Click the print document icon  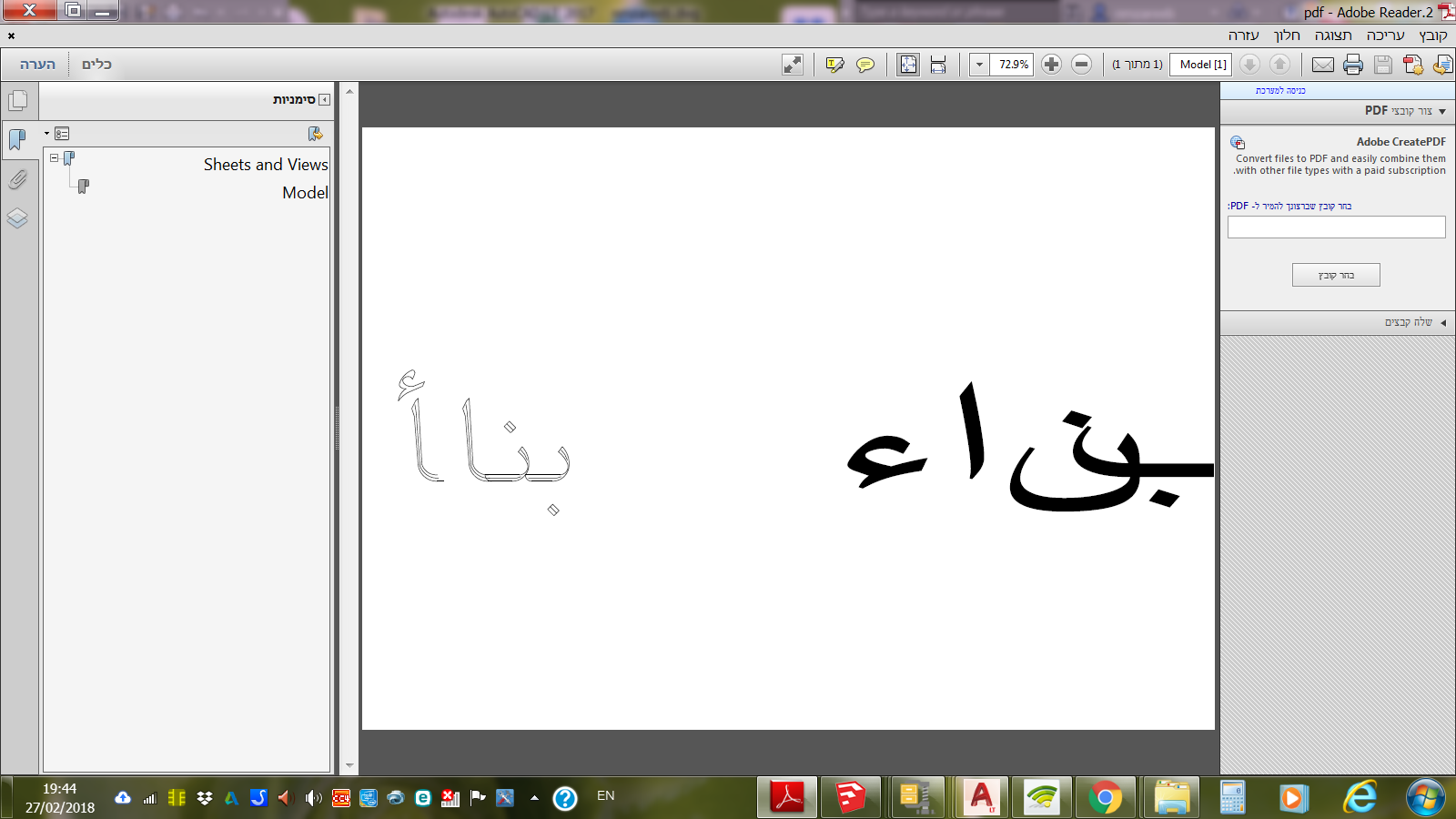[1353, 64]
